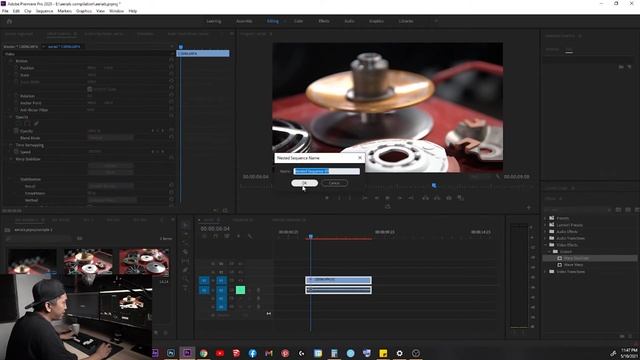The width and height of the screenshot is (640, 360).
Task: Open Program monitor button editor plus icon
Action: 529,207
